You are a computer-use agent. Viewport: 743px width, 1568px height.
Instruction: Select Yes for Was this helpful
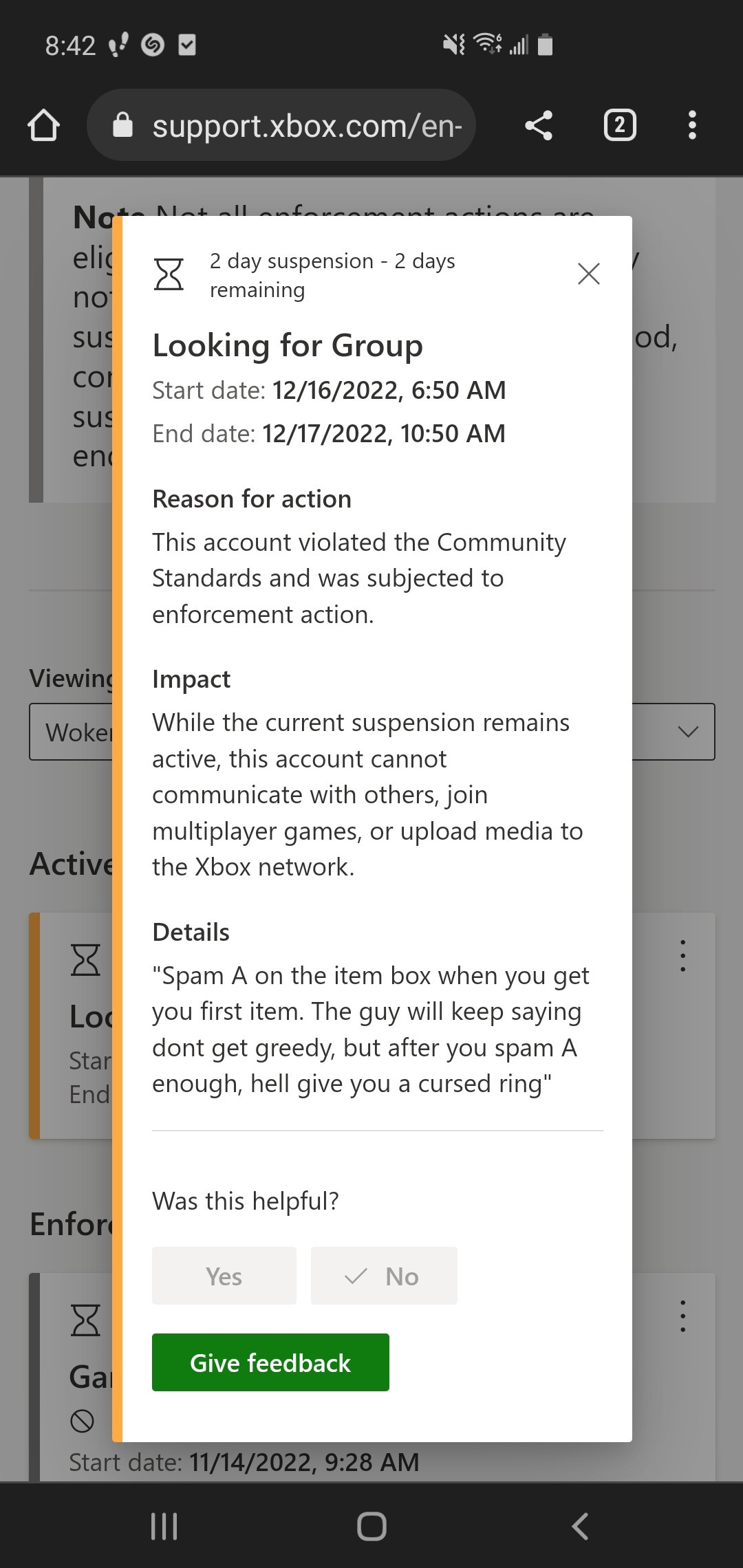click(x=224, y=1276)
